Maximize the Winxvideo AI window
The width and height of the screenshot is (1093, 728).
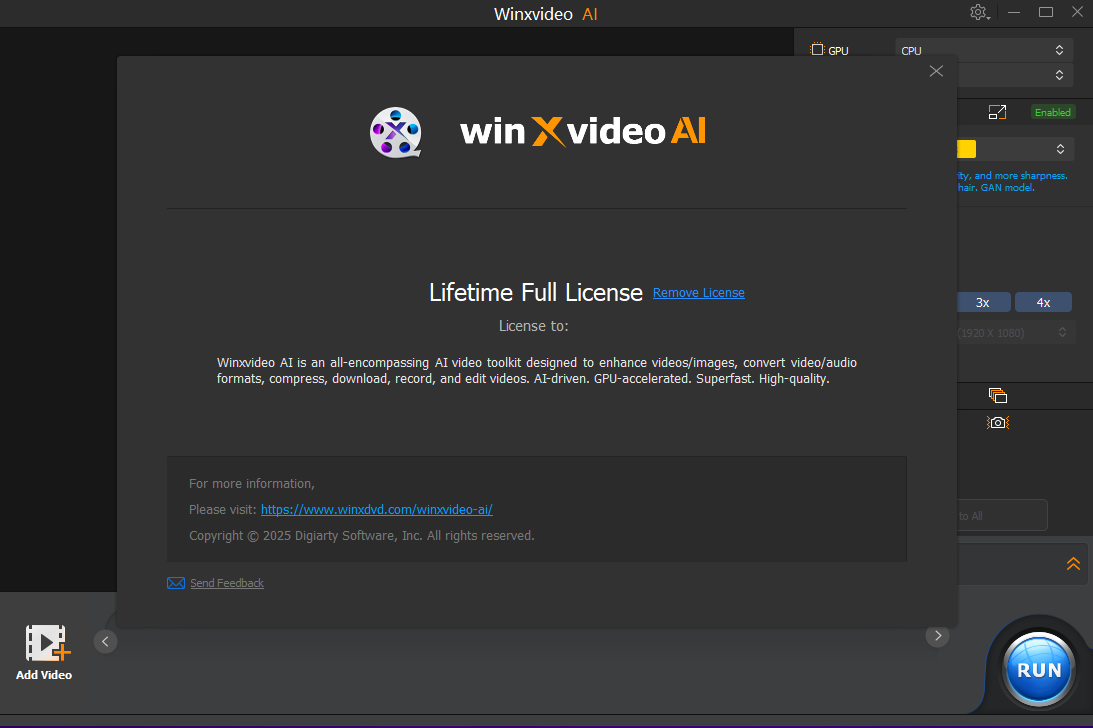[1046, 13]
